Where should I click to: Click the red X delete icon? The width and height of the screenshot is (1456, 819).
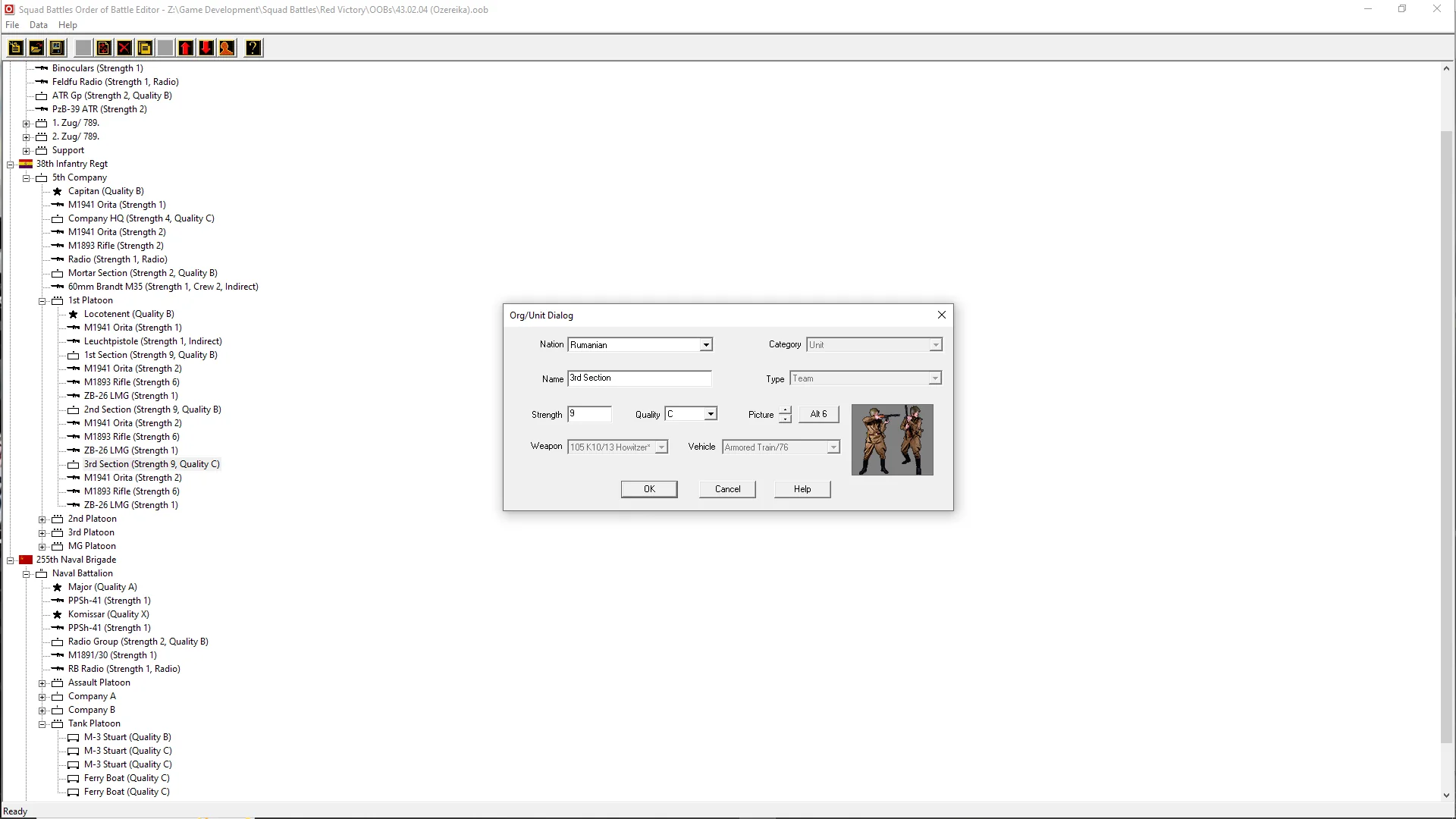pyautogui.click(x=124, y=49)
